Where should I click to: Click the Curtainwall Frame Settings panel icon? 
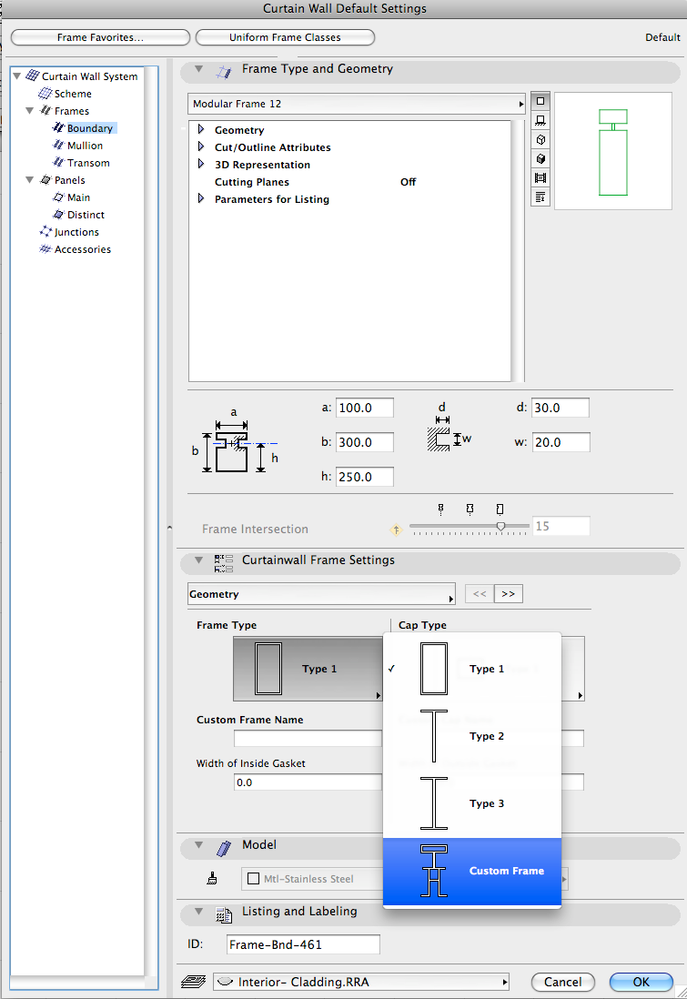point(223,562)
